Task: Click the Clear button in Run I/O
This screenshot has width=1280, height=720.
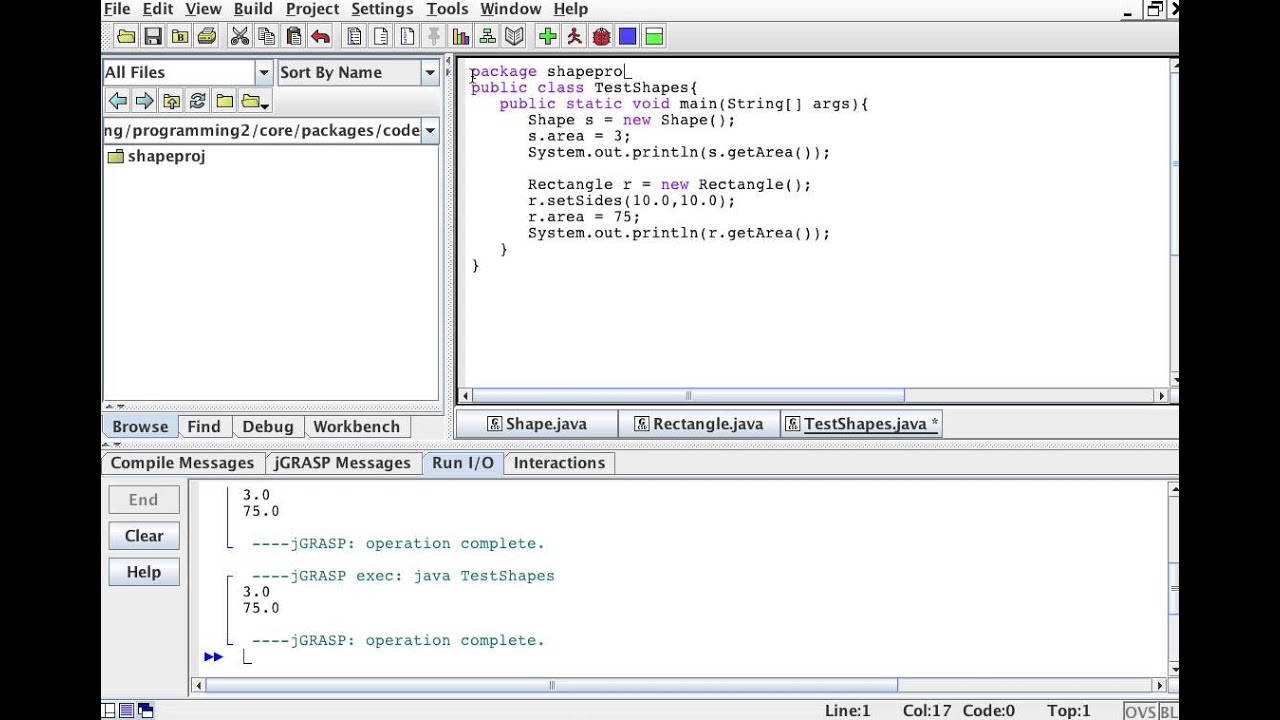Action: pyautogui.click(x=143, y=536)
